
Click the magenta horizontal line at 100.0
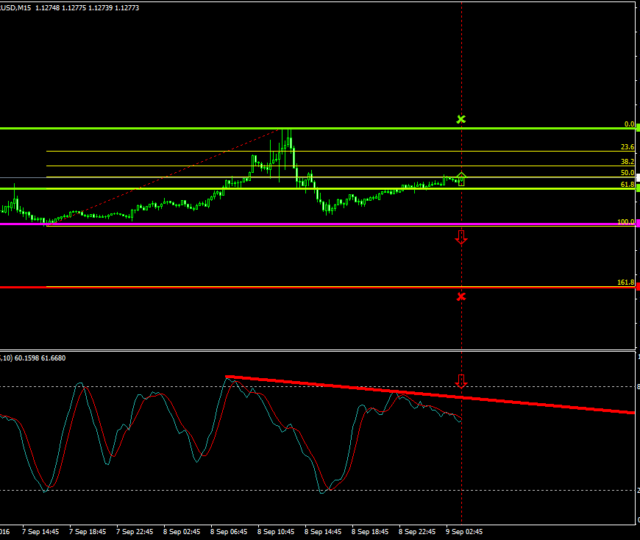[300, 224]
